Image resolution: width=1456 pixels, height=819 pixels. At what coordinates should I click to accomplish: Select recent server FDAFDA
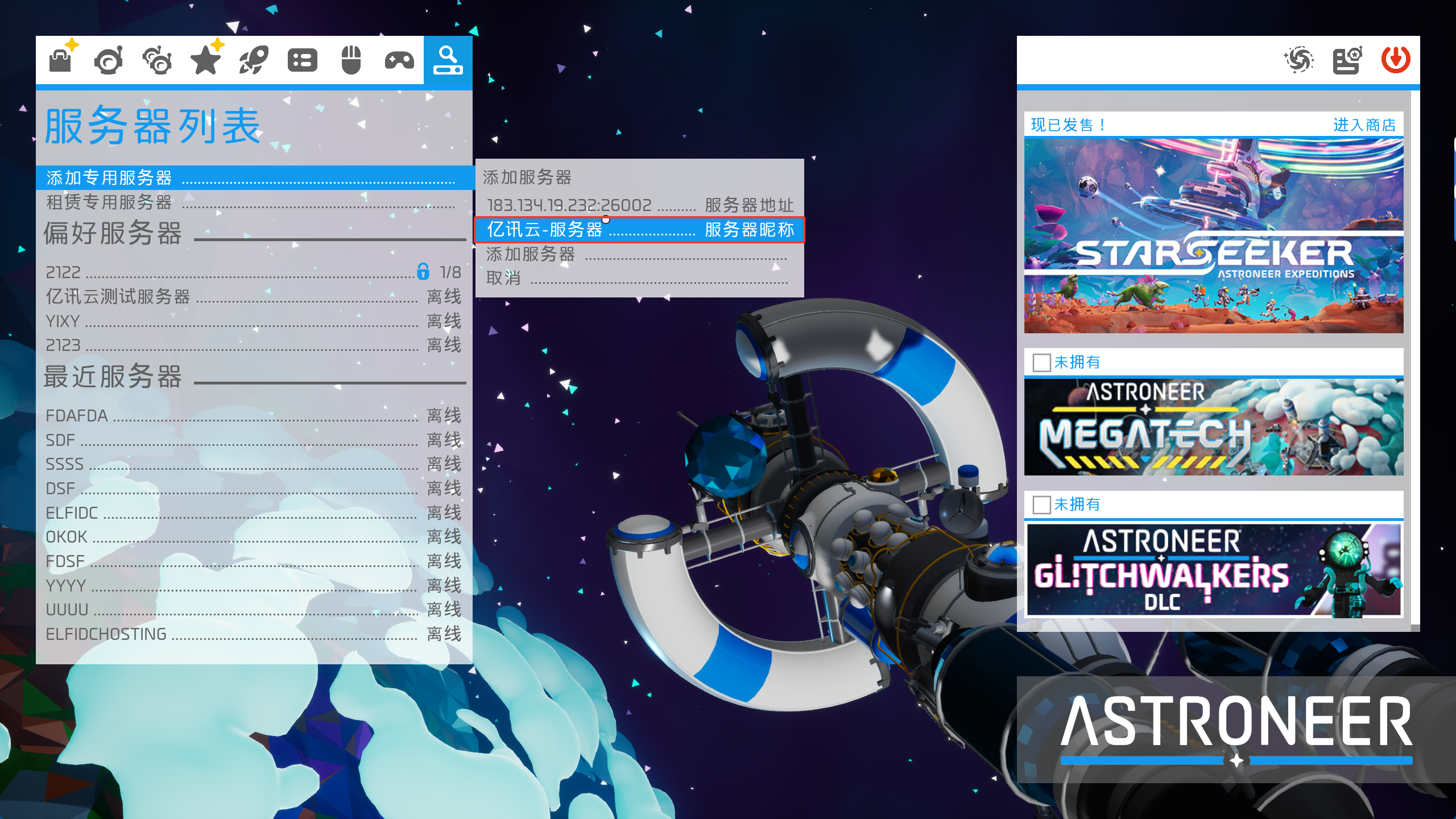(254, 416)
